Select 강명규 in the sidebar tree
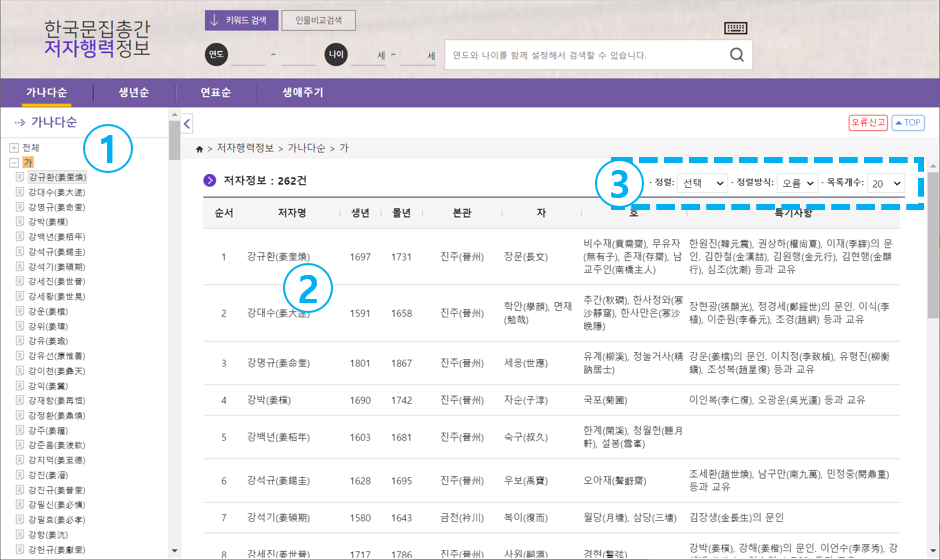Image resolution: width=940 pixels, height=560 pixels. click(56, 207)
